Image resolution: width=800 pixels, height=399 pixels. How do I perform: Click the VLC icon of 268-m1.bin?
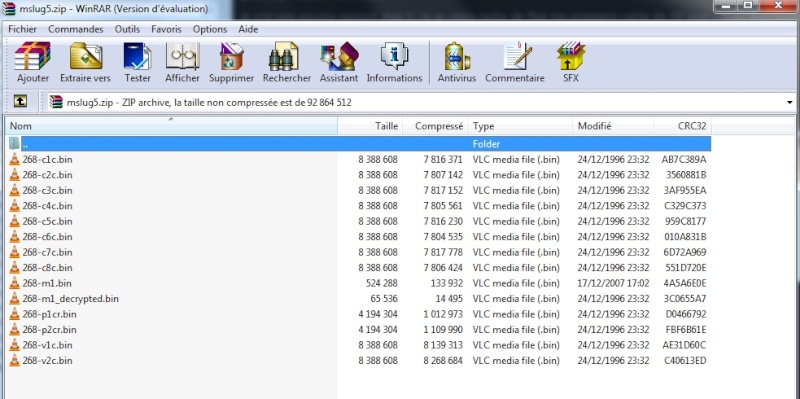15,283
